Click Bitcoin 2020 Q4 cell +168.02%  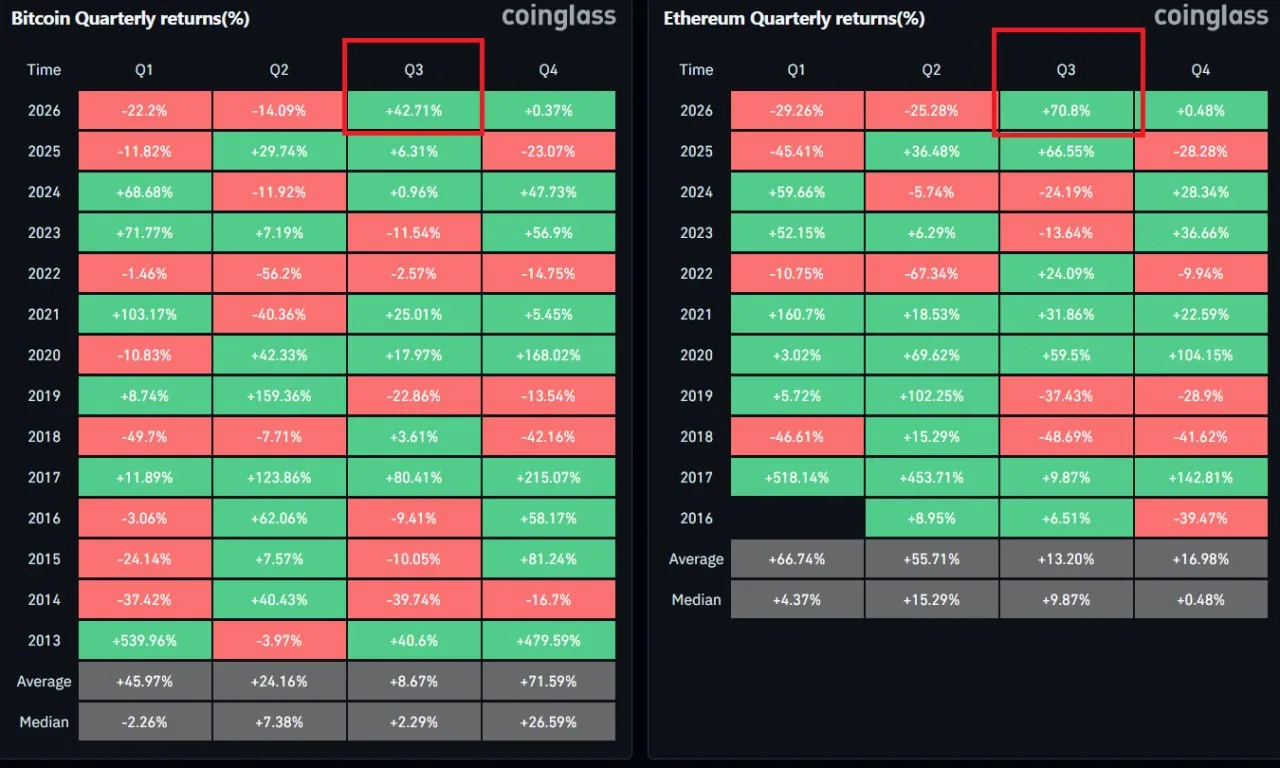[x=549, y=355]
